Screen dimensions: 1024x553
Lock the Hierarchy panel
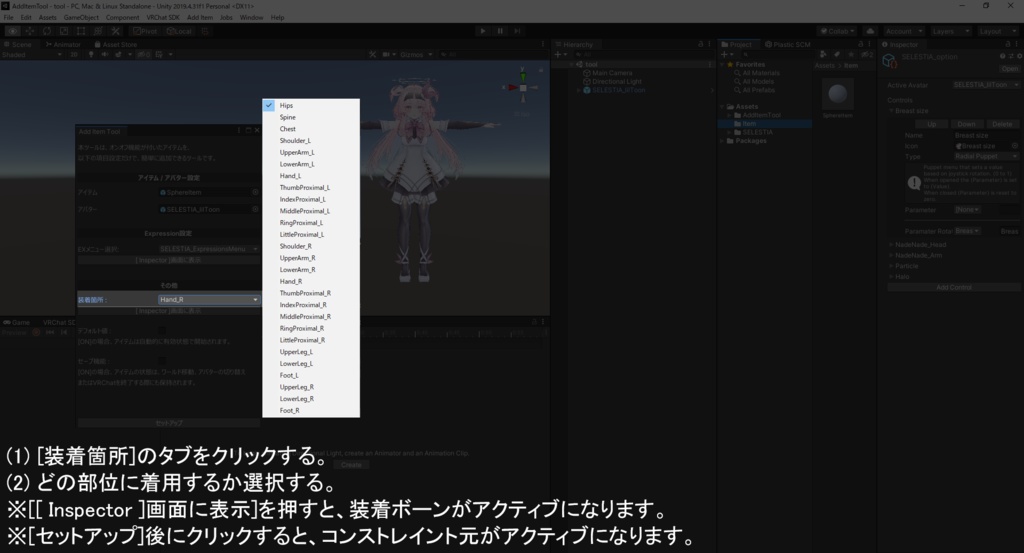click(x=701, y=44)
